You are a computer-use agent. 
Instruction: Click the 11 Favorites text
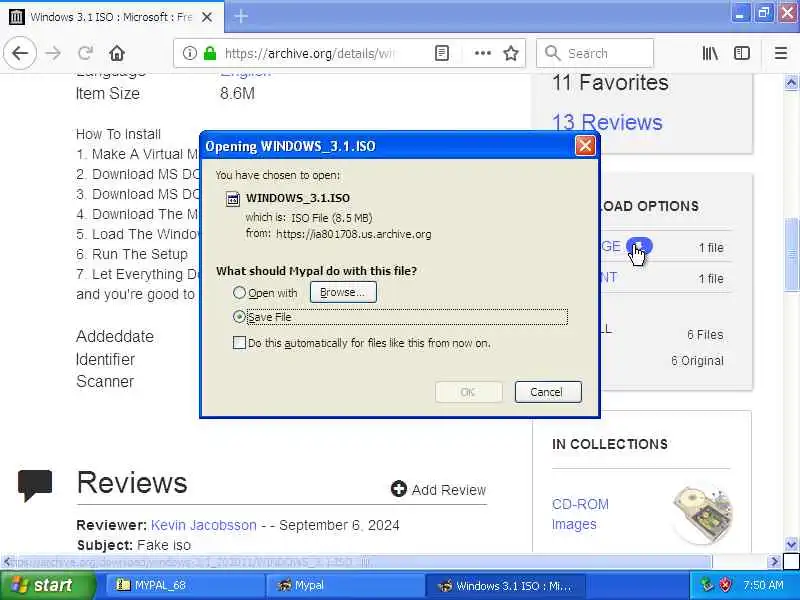[x=610, y=83]
